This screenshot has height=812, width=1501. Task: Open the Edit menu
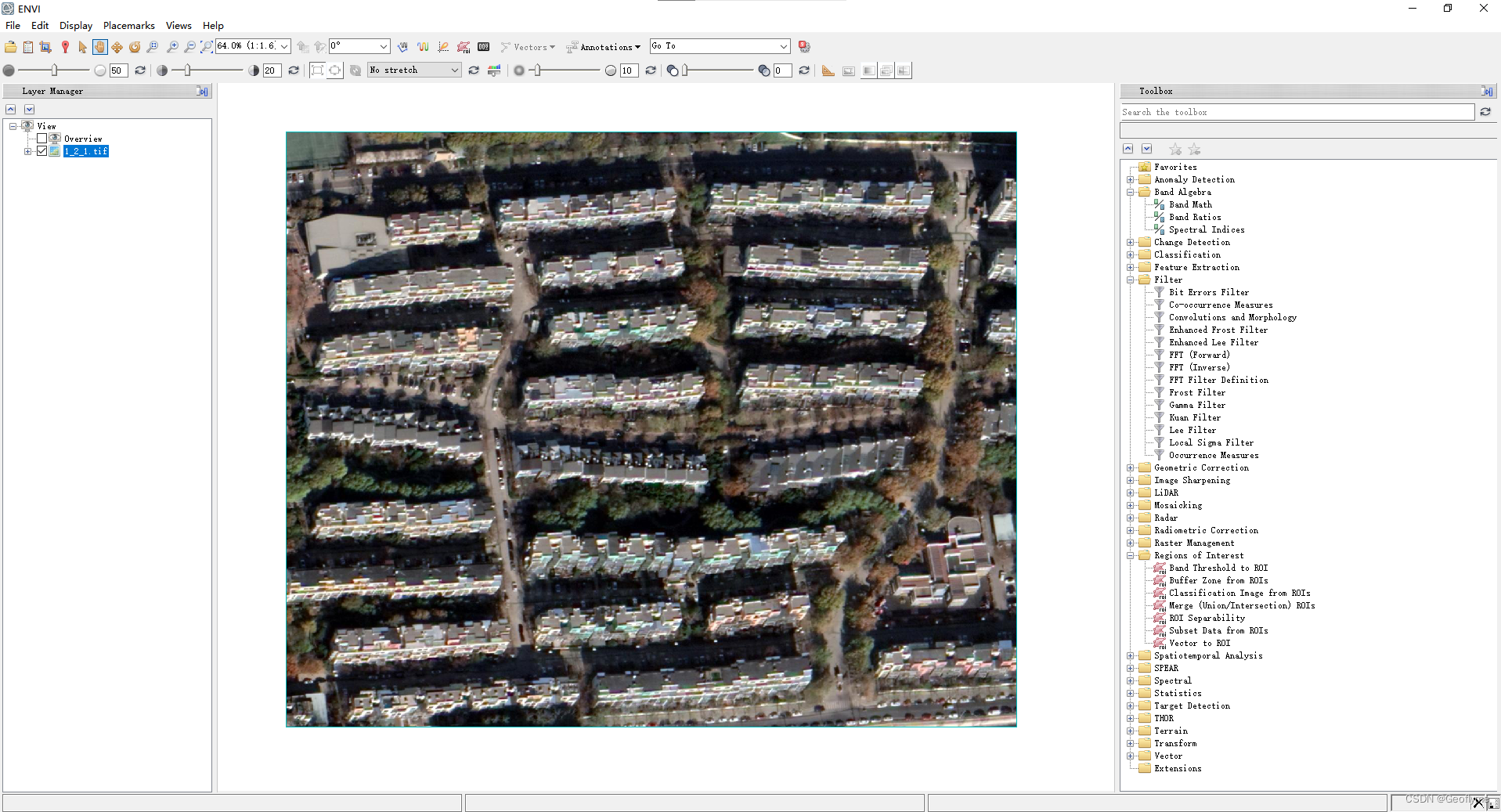coord(40,26)
